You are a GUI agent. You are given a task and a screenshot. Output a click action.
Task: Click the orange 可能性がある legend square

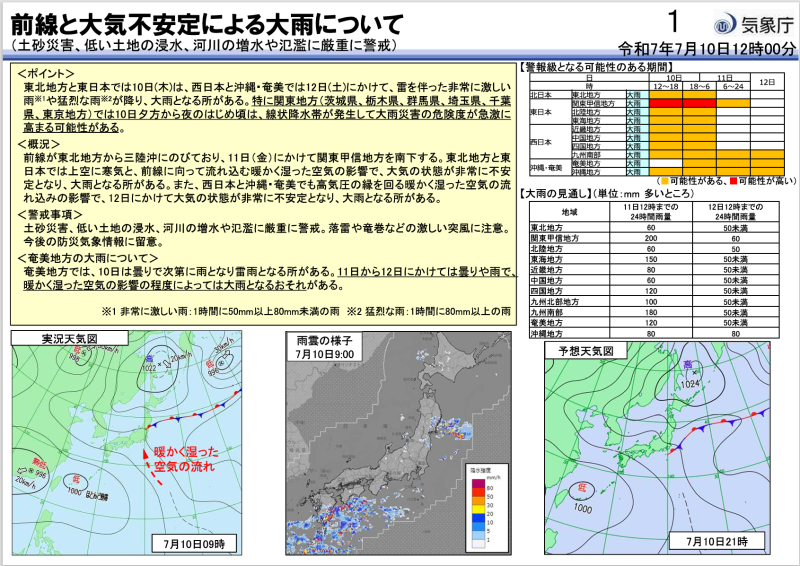(665, 181)
